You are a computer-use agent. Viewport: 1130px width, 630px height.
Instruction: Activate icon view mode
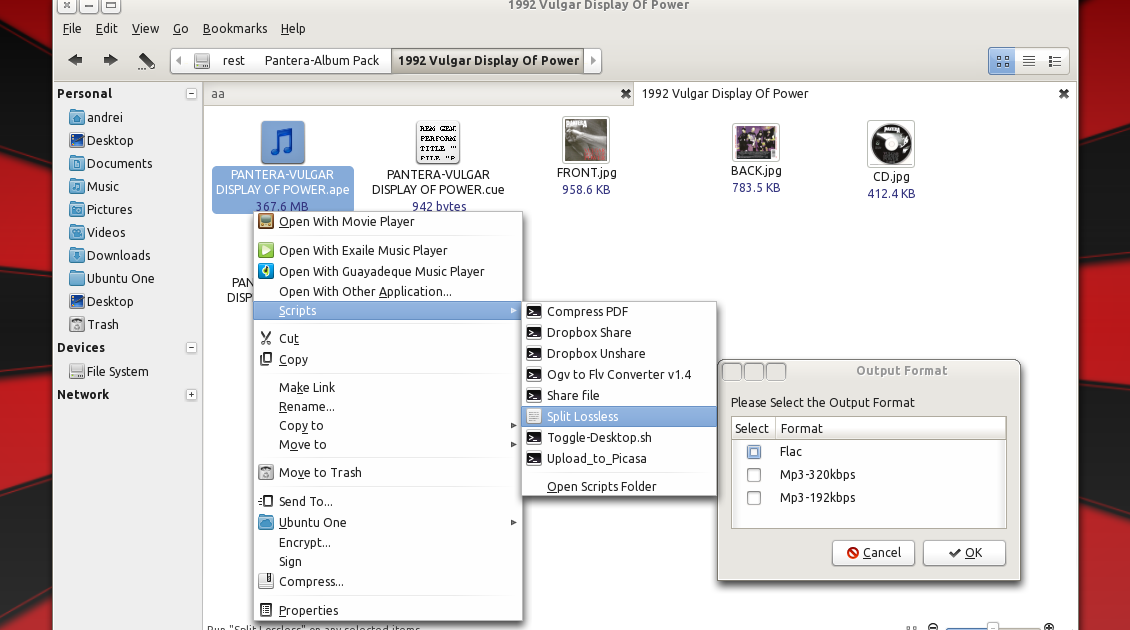click(x=1001, y=60)
